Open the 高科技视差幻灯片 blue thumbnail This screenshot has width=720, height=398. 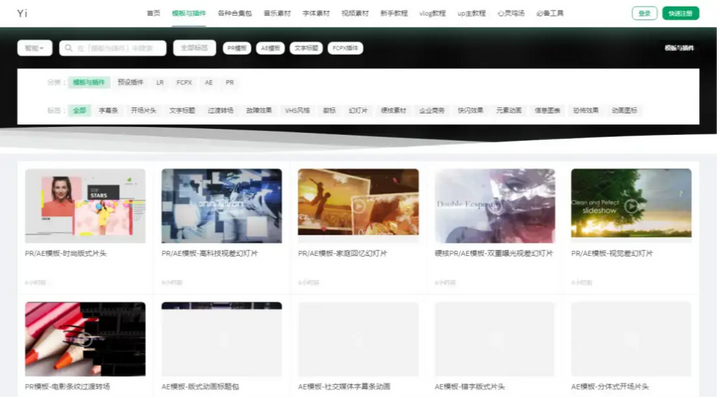coord(222,206)
